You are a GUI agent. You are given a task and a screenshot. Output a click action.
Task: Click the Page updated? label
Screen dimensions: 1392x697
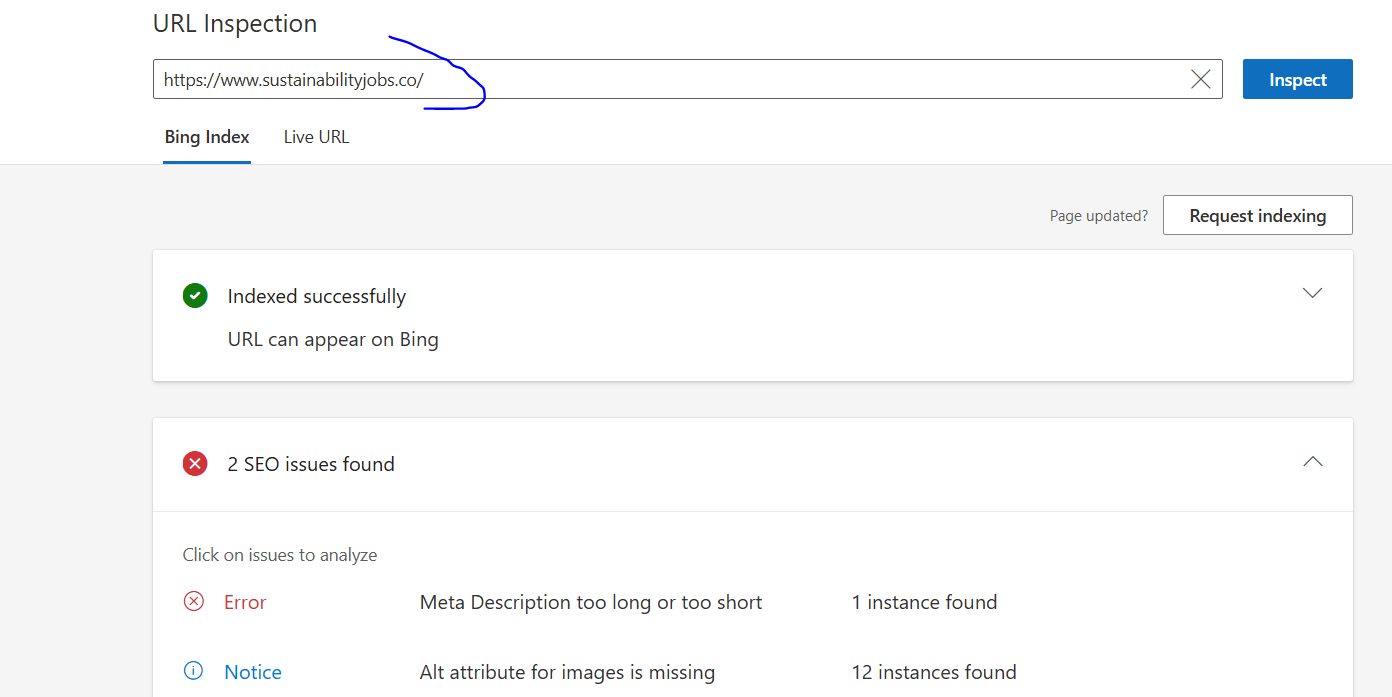tap(1098, 214)
